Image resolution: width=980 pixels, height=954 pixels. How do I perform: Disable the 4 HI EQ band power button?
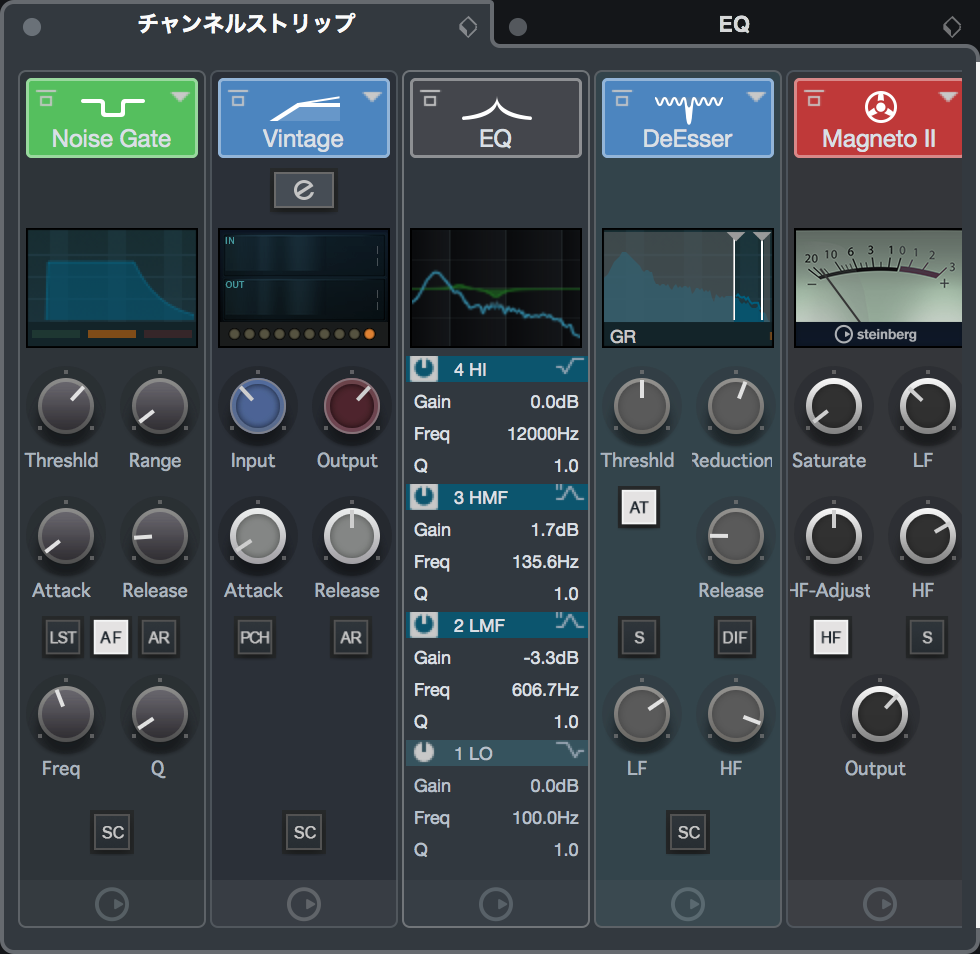425,370
